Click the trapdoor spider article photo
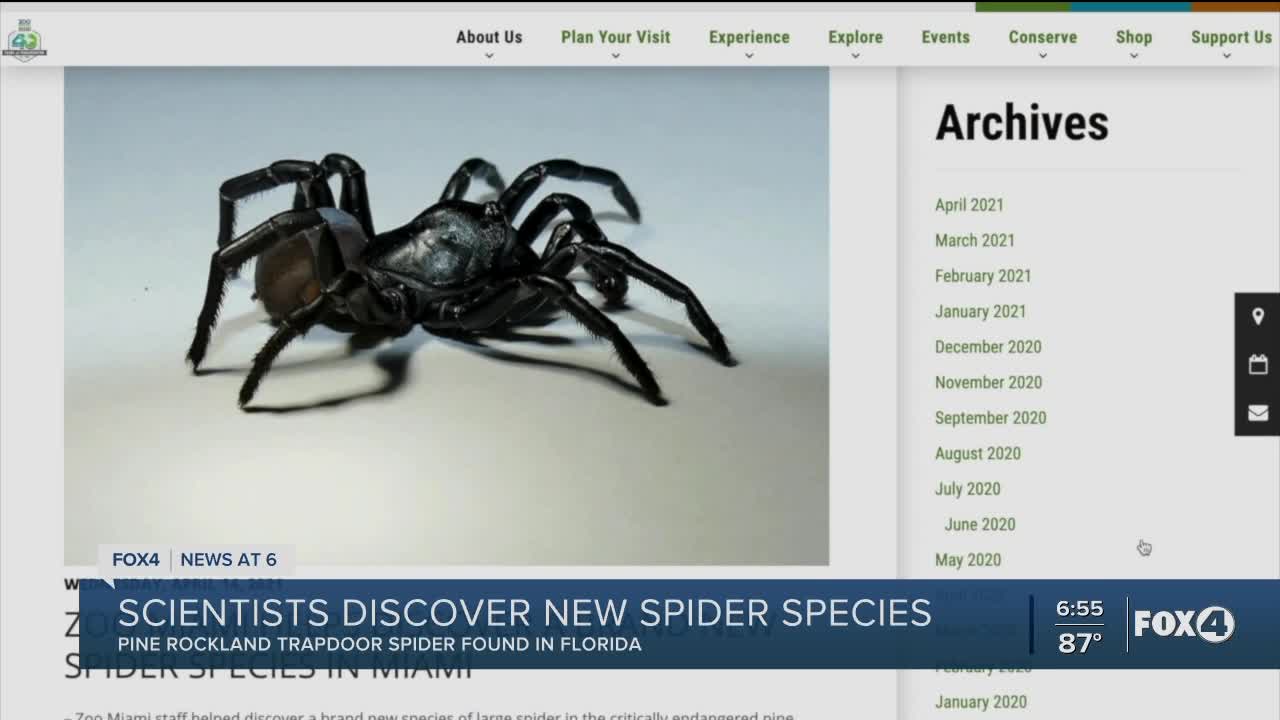The width and height of the screenshot is (1280, 720). click(446, 316)
